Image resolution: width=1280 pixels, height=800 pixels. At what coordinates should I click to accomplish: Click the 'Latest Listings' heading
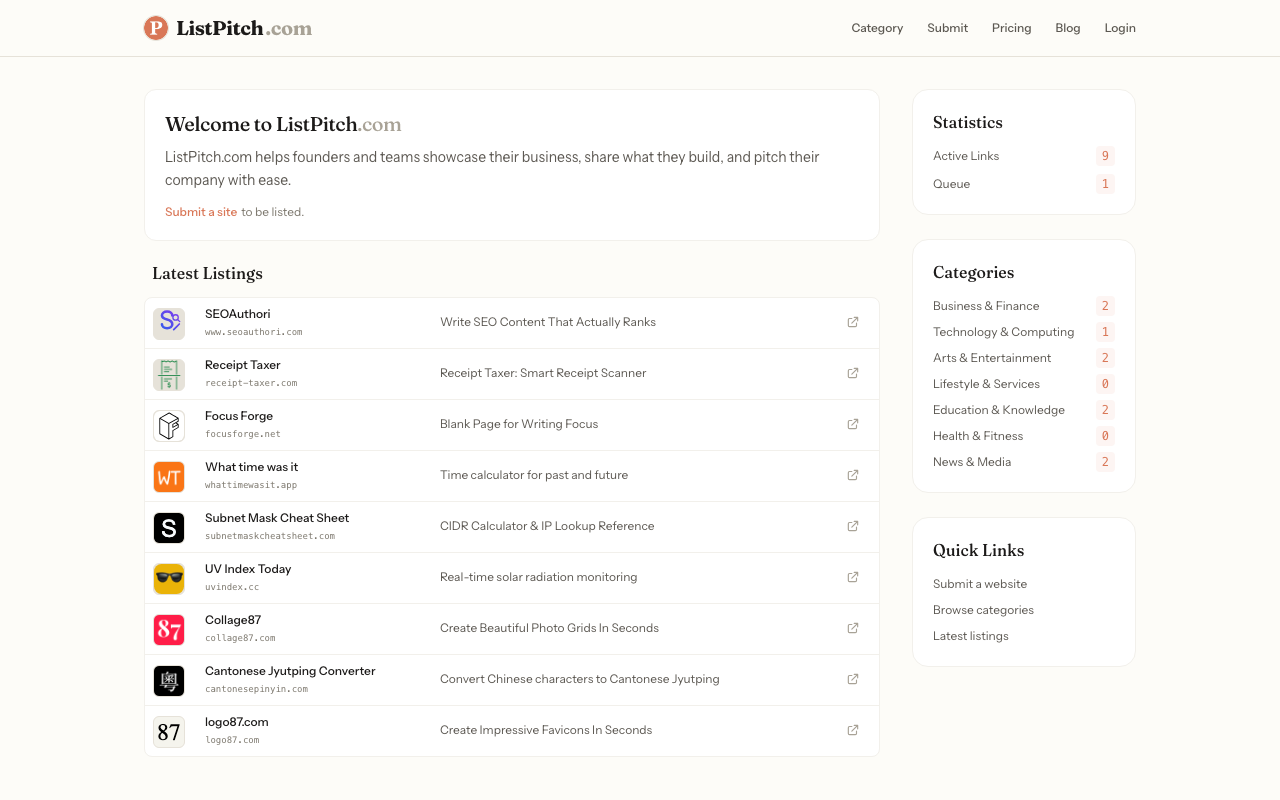(x=208, y=274)
